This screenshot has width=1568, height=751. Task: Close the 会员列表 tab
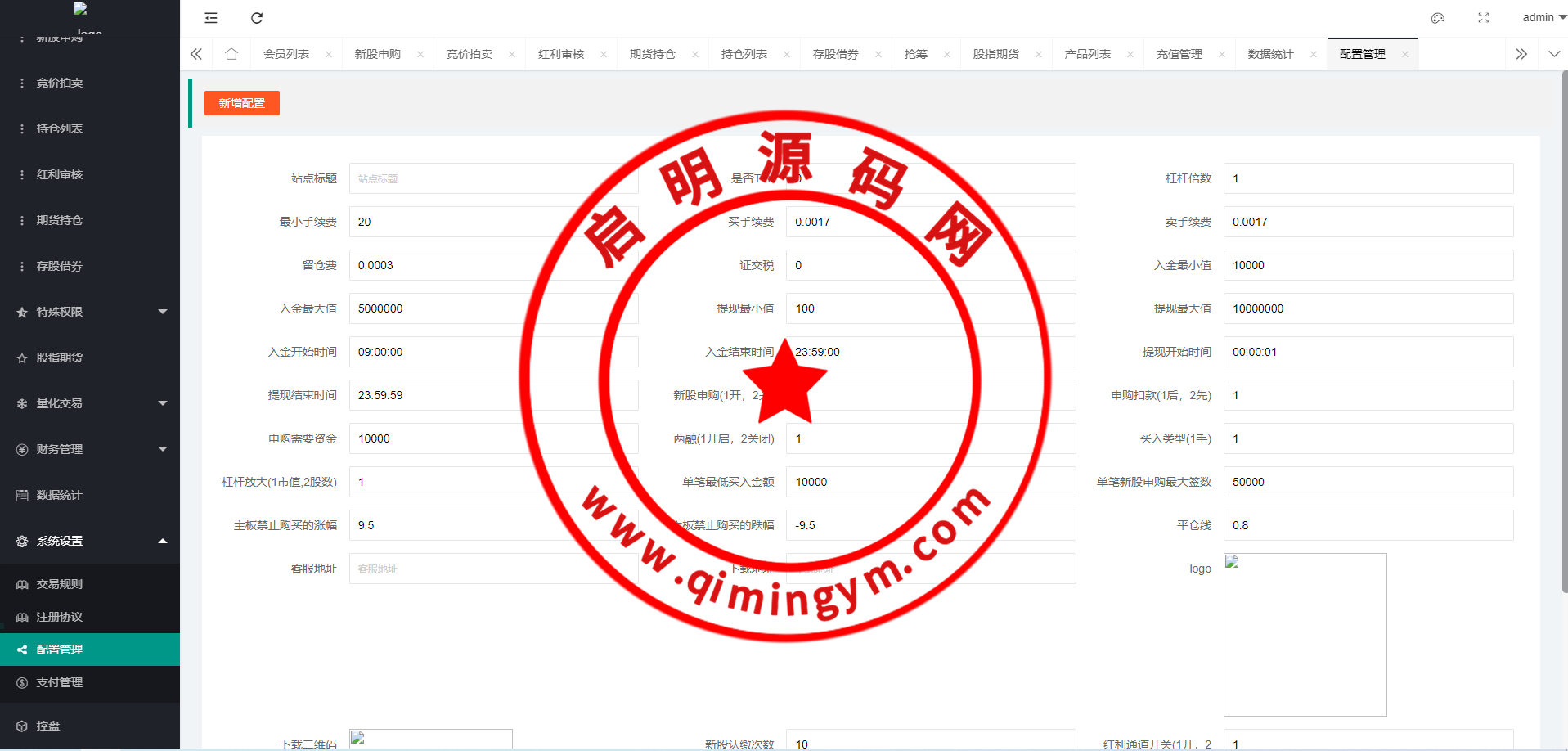point(329,55)
